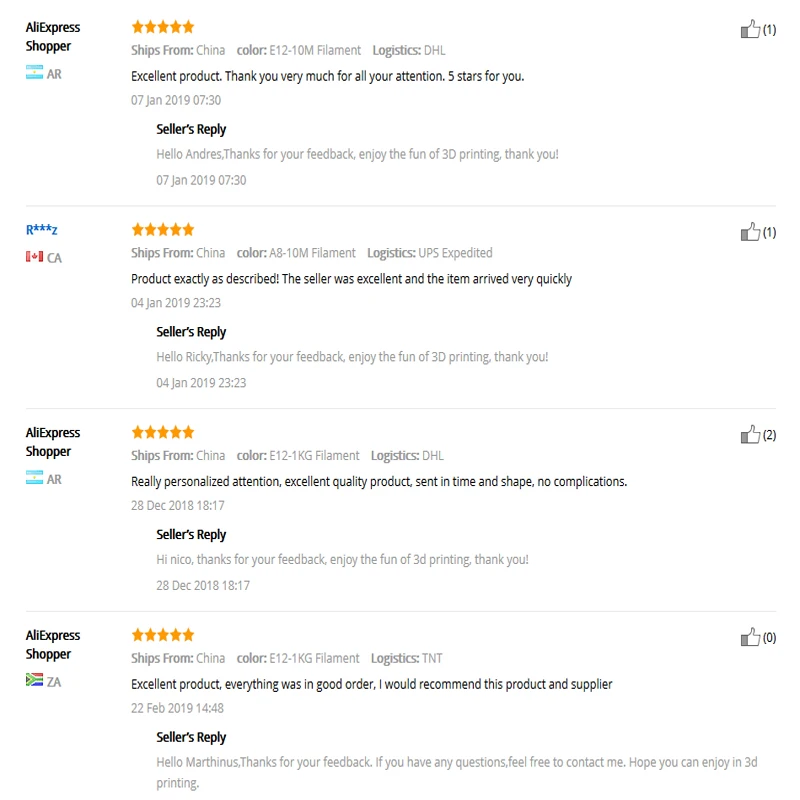Give thumbs-up to the 28 Dec 2018 review

tap(750, 434)
